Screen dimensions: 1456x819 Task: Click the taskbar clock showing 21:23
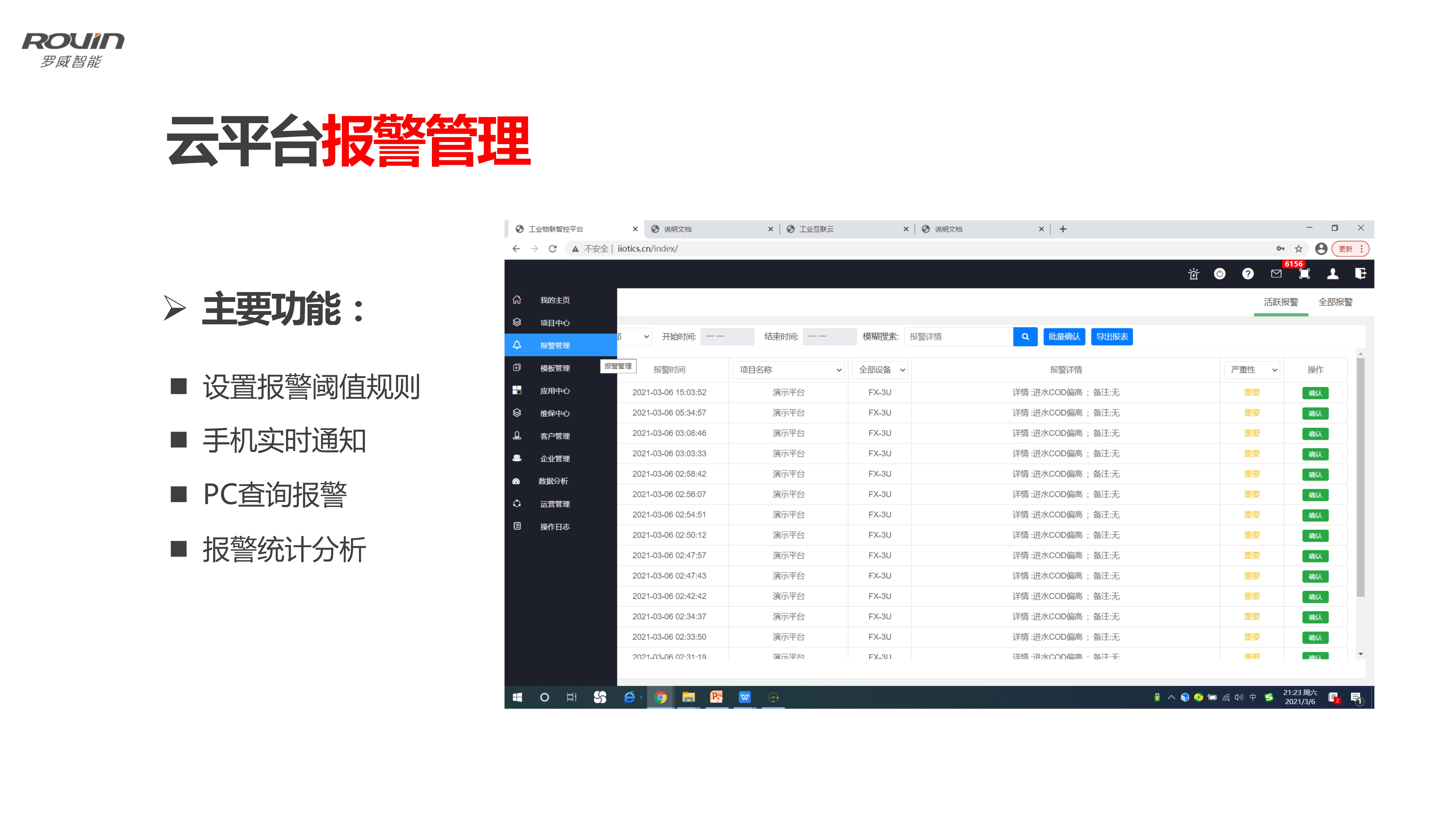pyautogui.click(x=1300, y=697)
